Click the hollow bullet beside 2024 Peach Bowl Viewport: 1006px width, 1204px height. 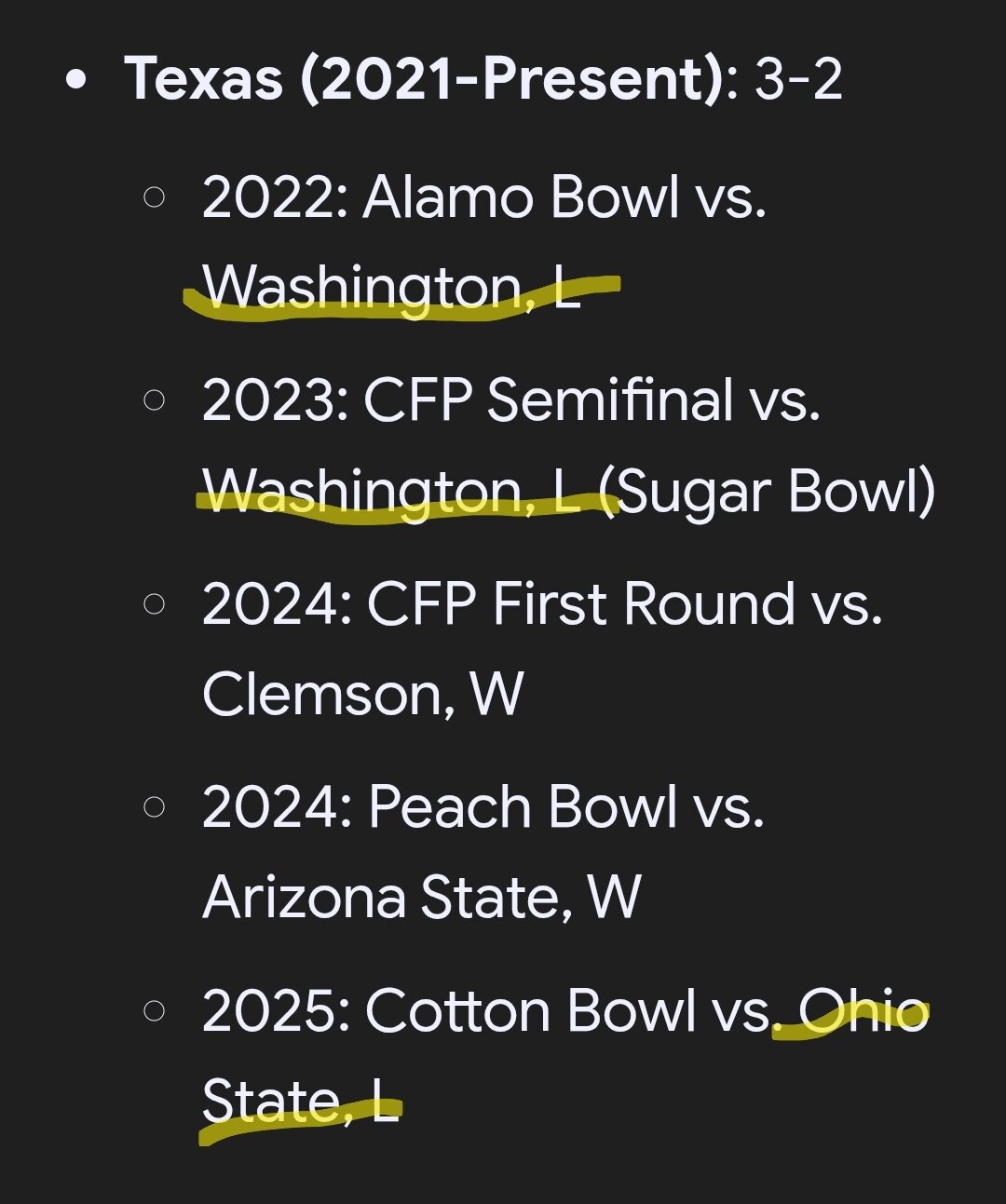[x=155, y=806]
